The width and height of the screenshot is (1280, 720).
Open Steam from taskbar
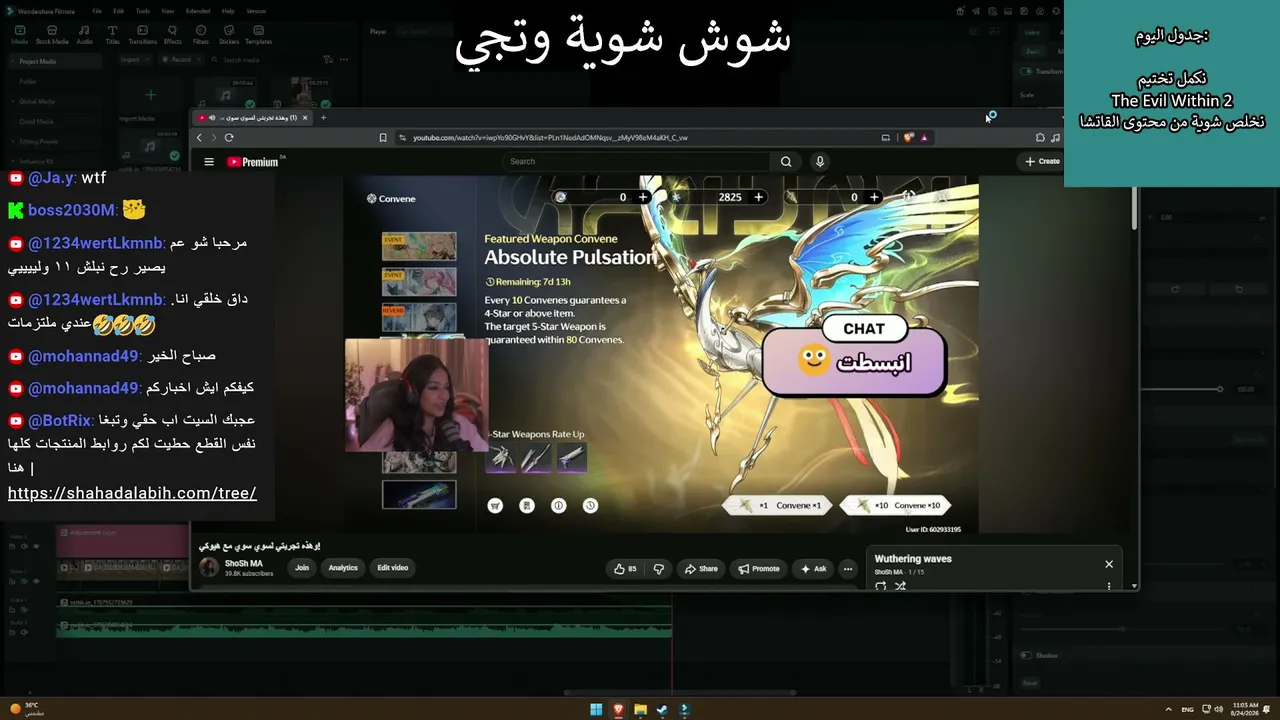662,710
